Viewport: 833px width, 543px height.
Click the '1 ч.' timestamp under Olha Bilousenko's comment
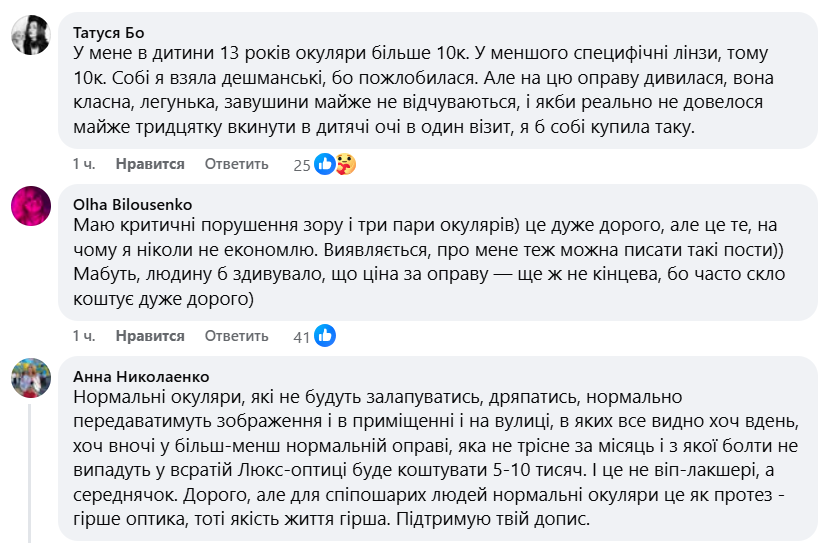83,337
